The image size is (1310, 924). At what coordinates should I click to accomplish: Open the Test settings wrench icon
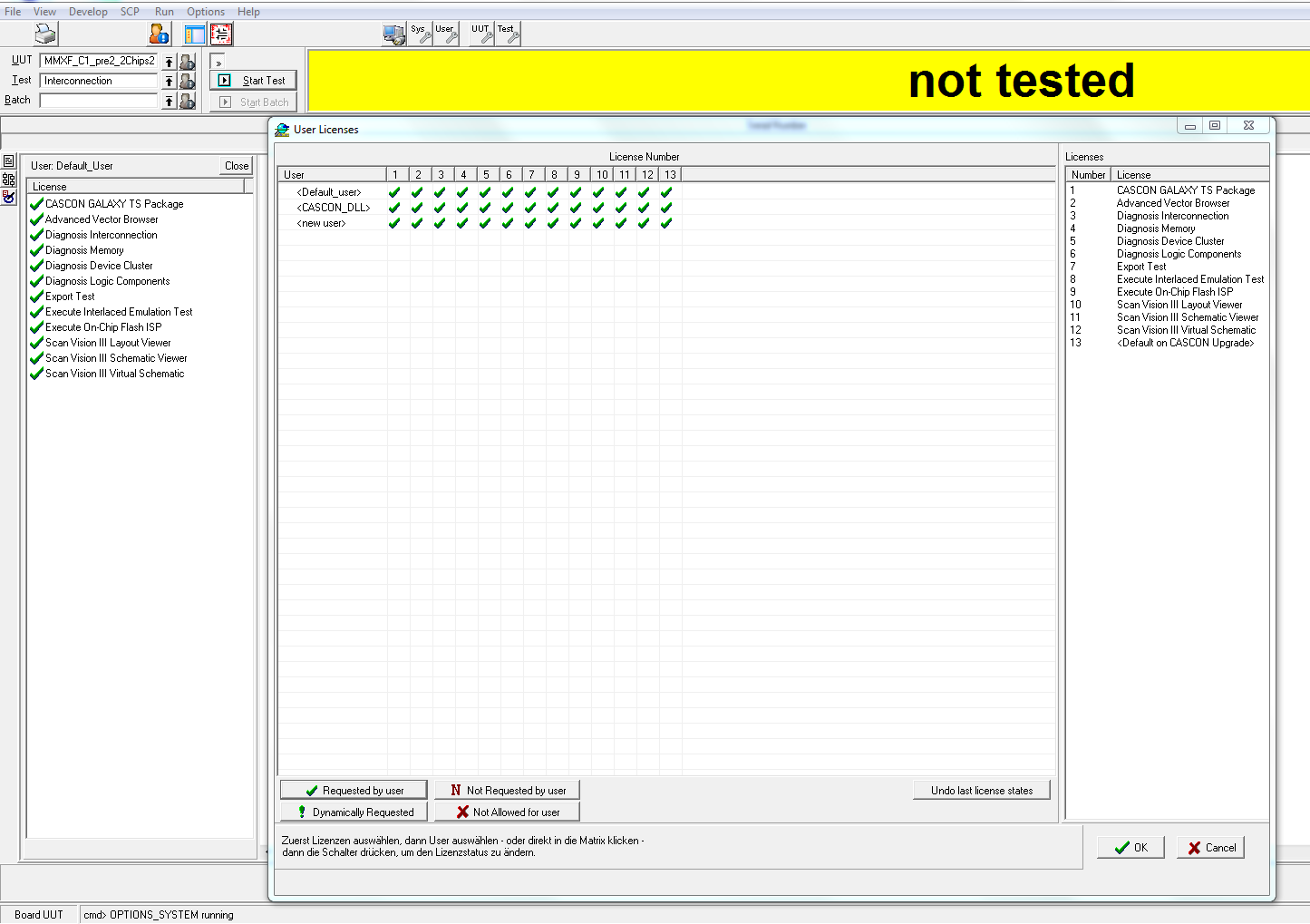tap(508, 34)
